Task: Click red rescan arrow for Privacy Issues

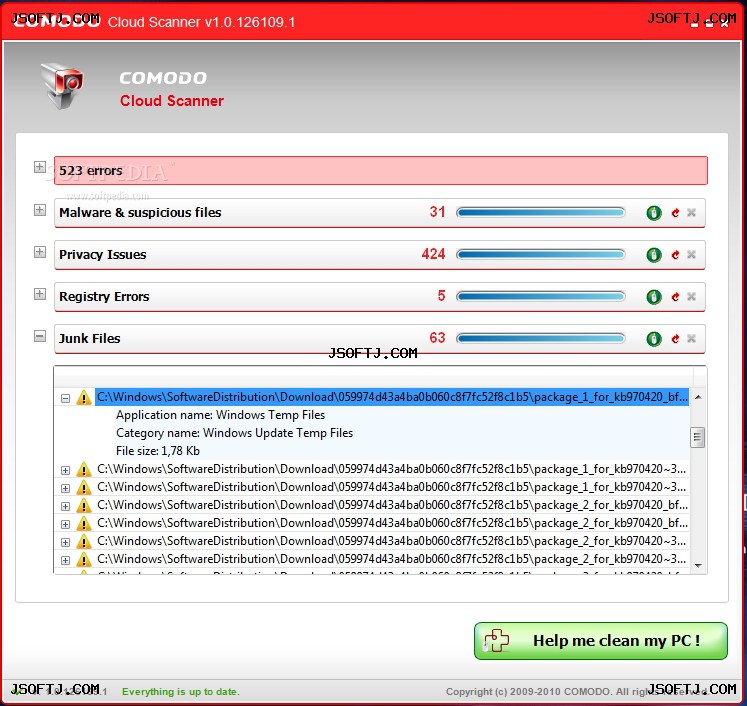Action: click(x=675, y=255)
